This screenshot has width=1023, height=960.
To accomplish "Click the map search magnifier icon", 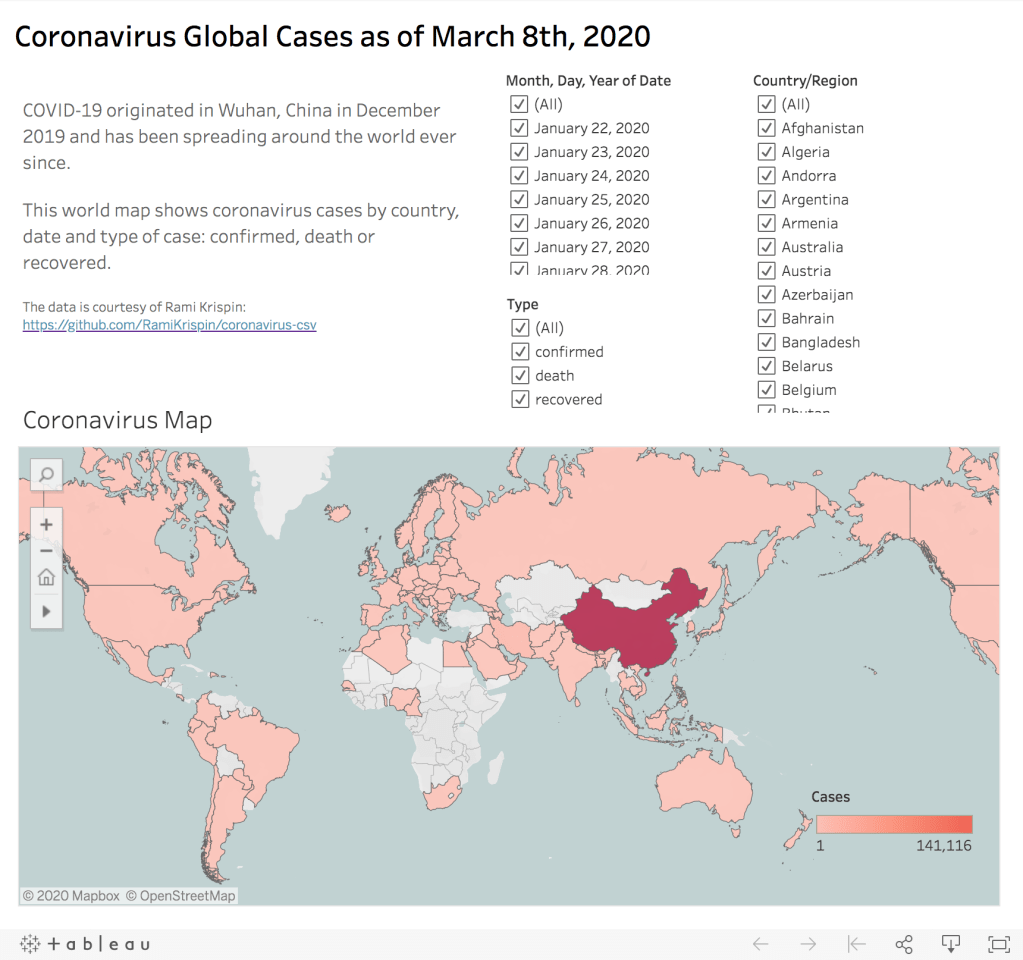I will tap(46, 475).
